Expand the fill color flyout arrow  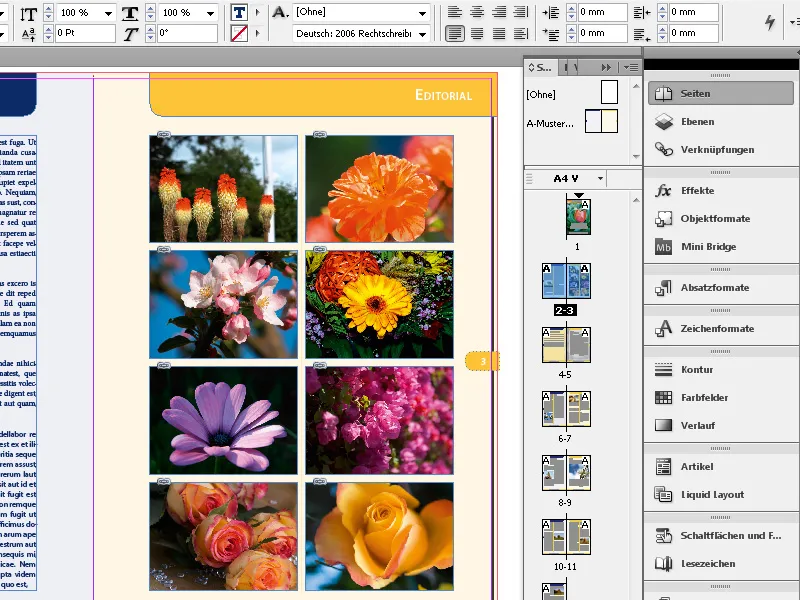point(257,12)
